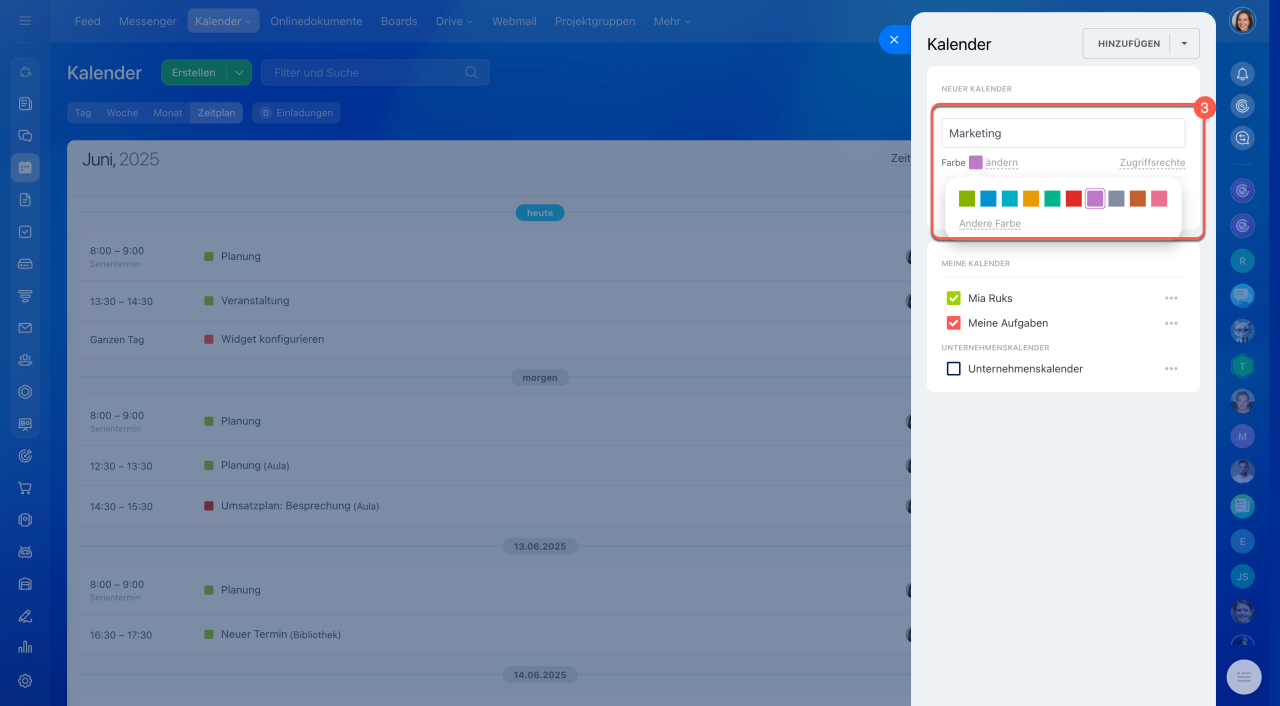Open the funnel icon in left sidebar

click(x=25, y=296)
